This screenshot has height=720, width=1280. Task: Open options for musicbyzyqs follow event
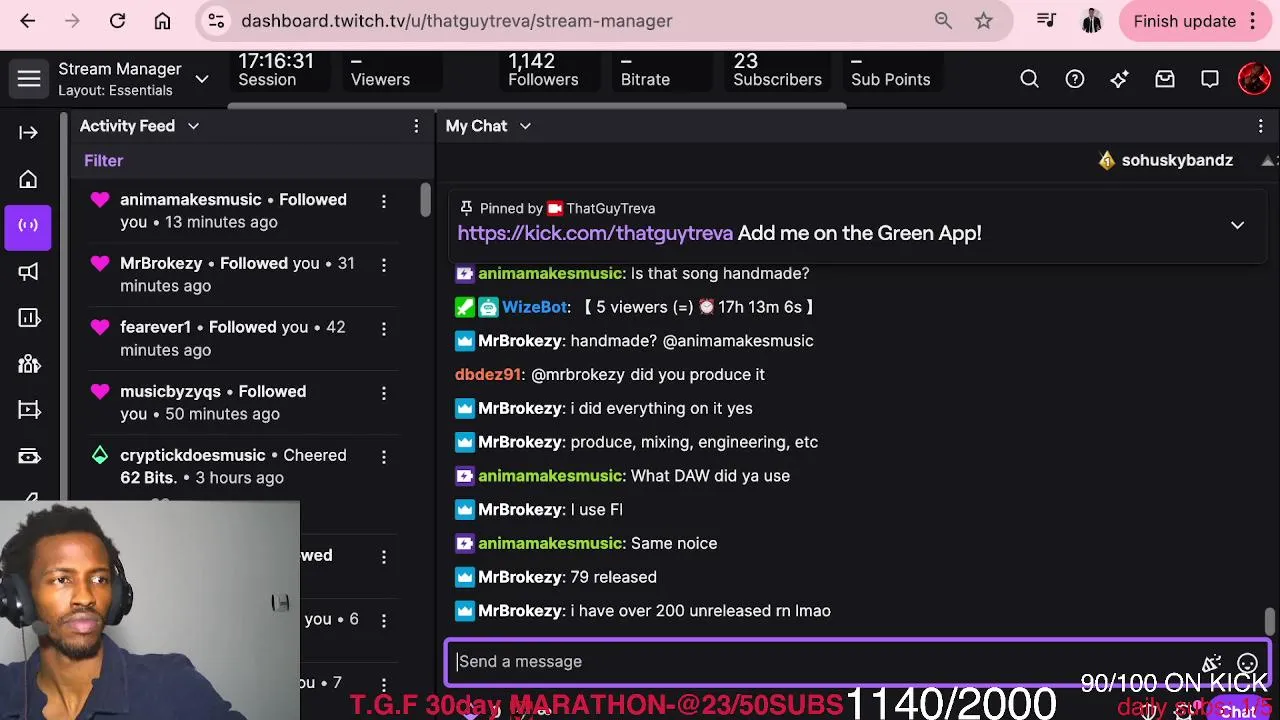(383, 393)
